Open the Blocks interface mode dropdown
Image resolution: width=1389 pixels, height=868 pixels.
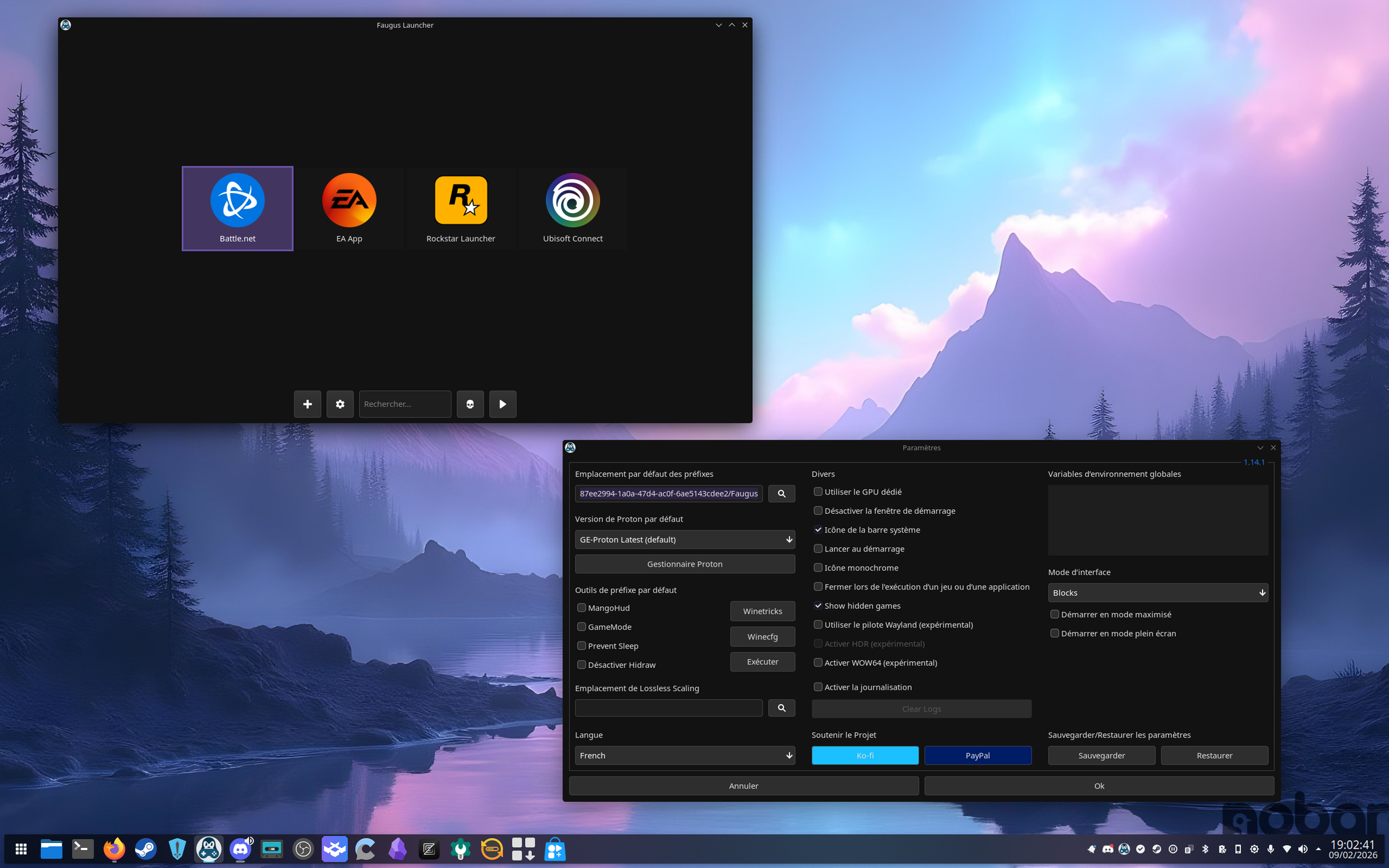tap(1158, 593)
